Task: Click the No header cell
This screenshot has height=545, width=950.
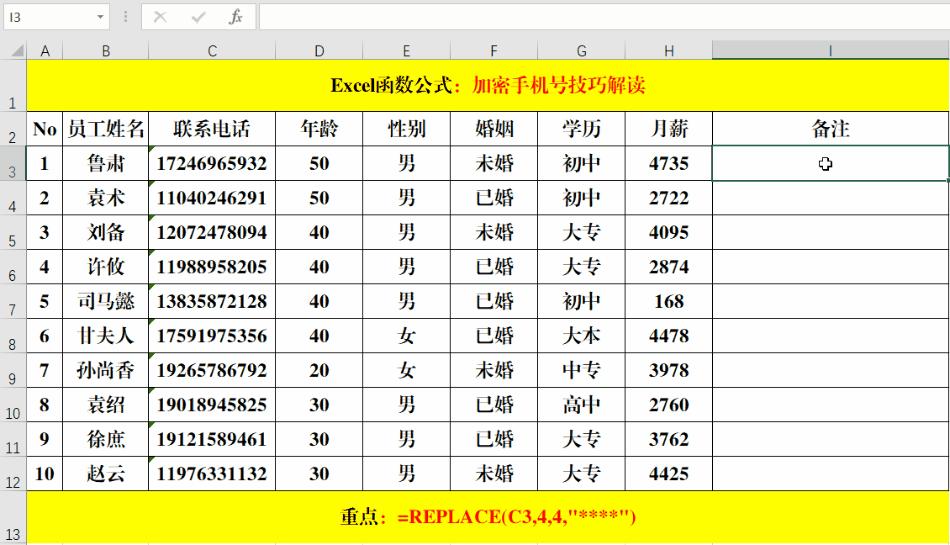Action: (45, 129)
